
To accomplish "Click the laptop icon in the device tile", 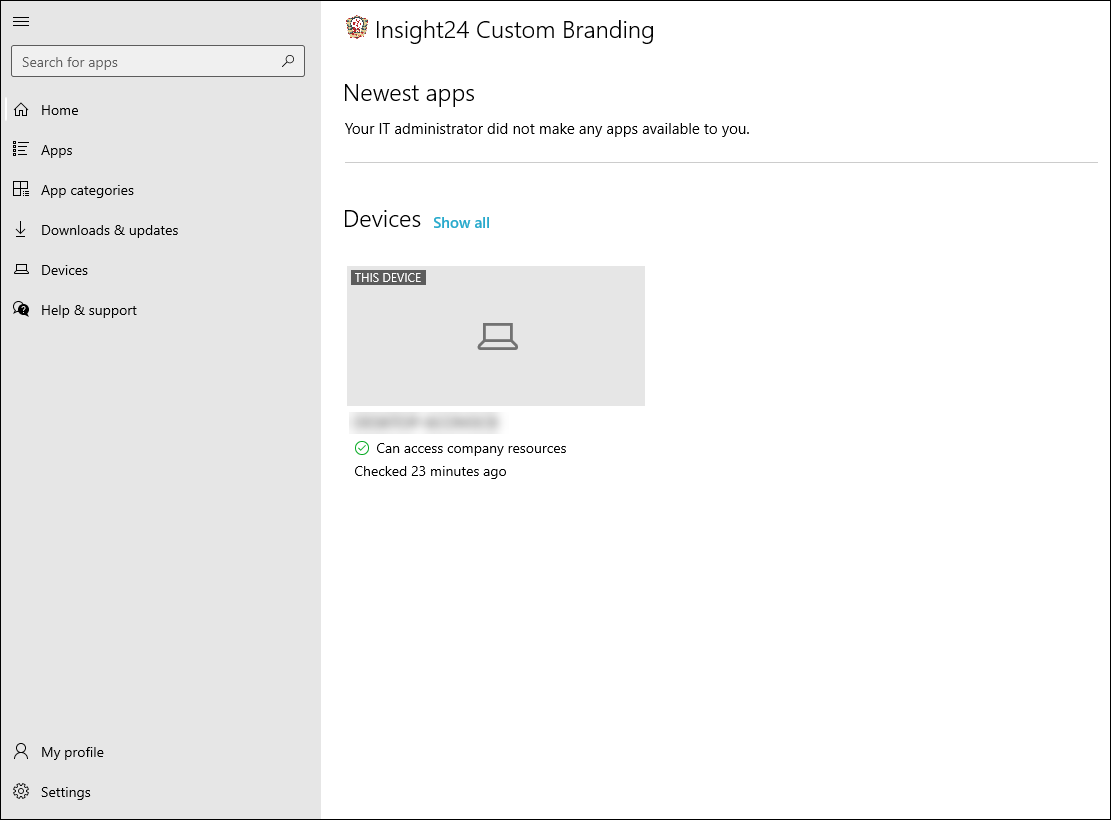I will click(x=497, y=337).
